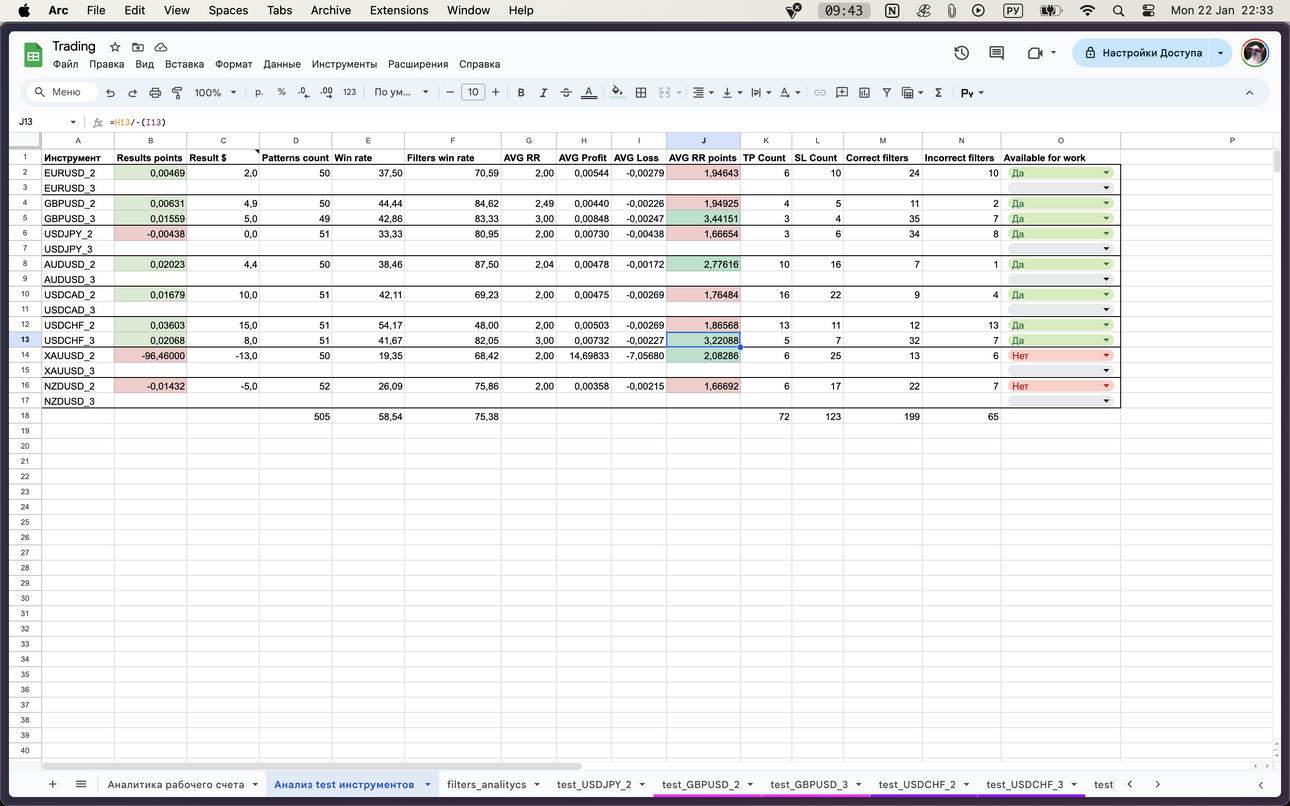The image size is (1290, 806).
Task: Click the add sheet plus button
Action: pos(53,784)
